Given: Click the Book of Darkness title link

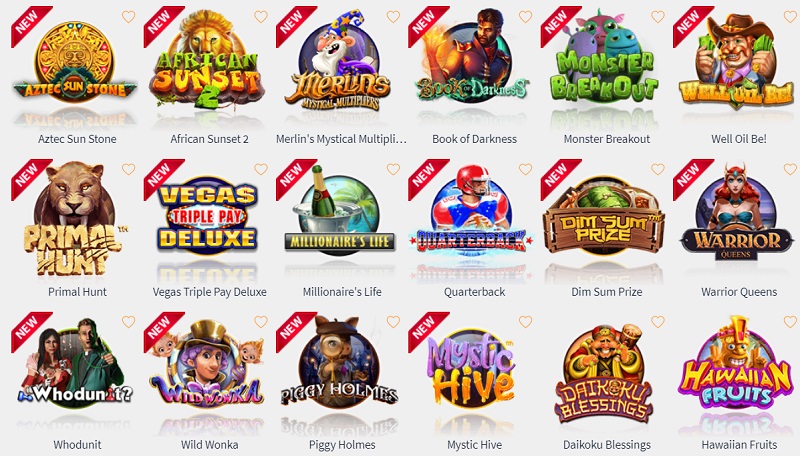Looking at the screenshot, I should click(474, 139).
